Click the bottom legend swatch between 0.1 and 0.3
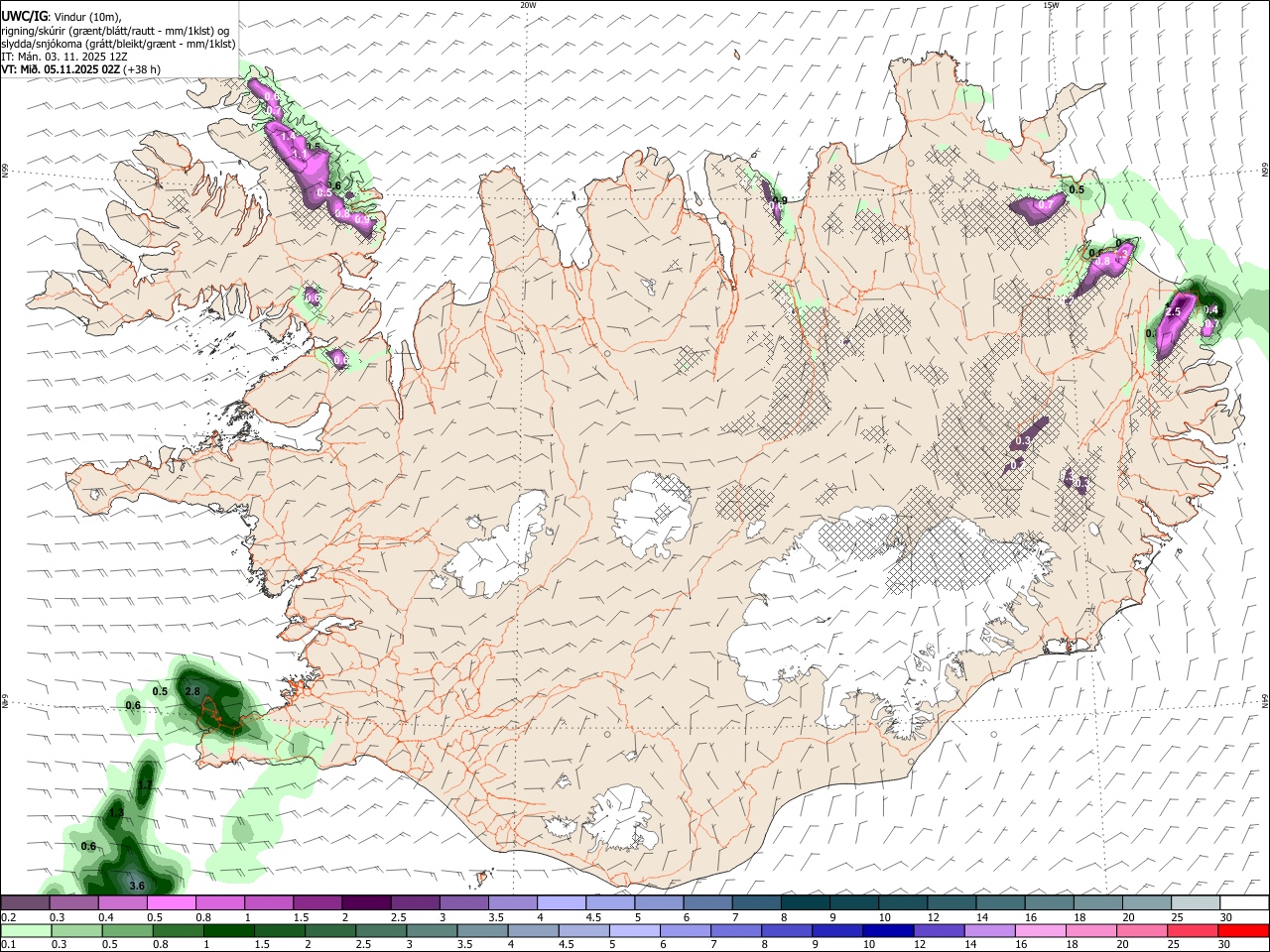 coord(25,930)
